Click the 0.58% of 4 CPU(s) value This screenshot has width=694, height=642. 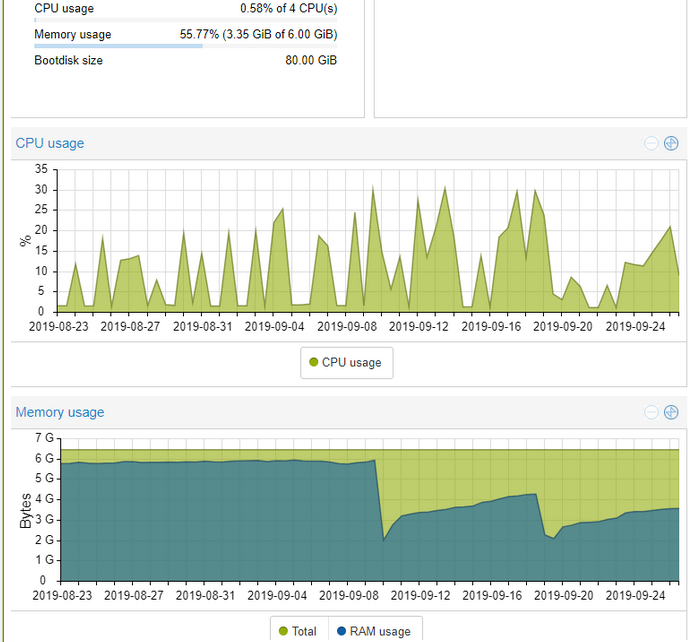[288, 8]
